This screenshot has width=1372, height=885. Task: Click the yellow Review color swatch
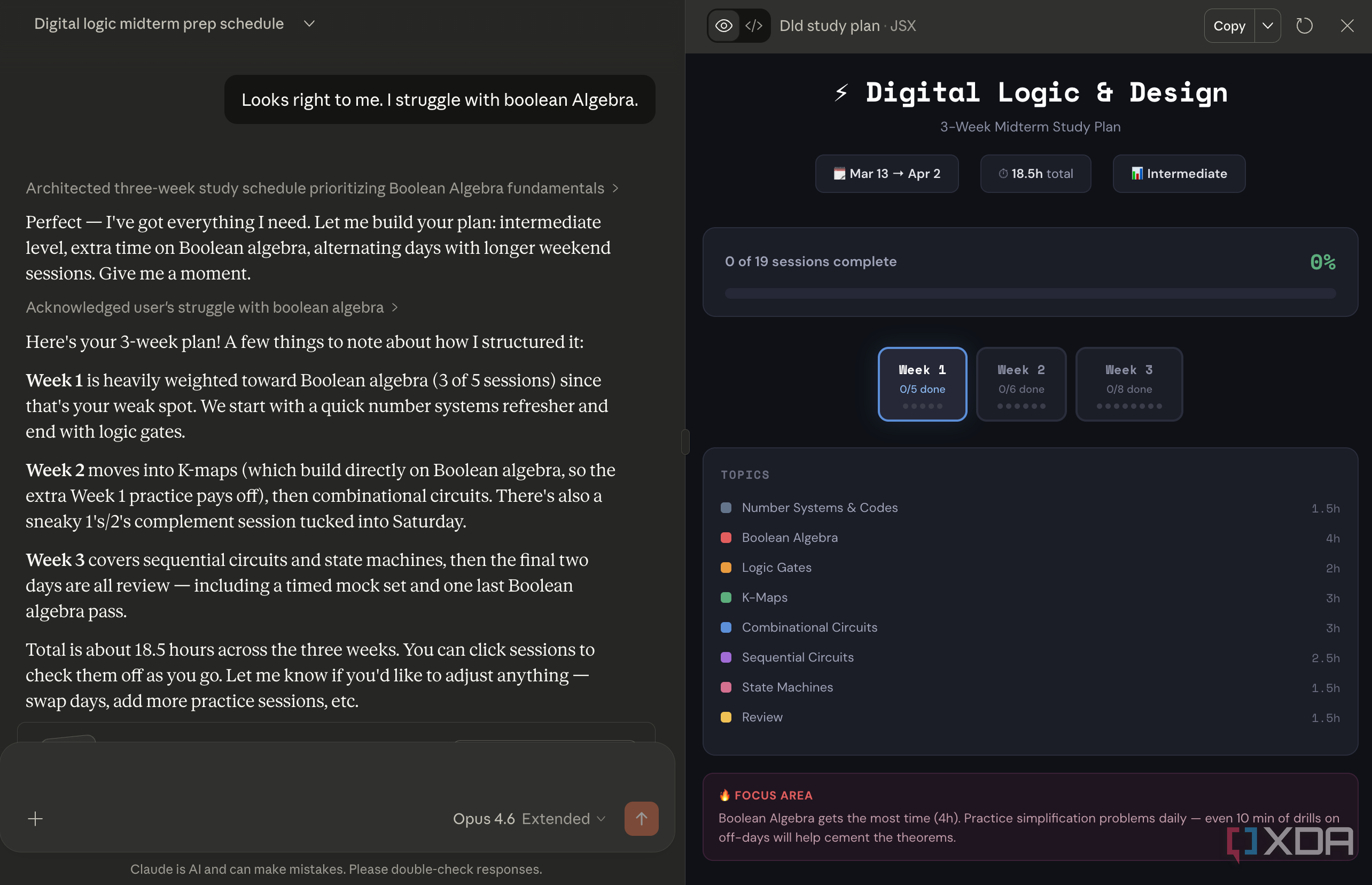tap(726, 717)
